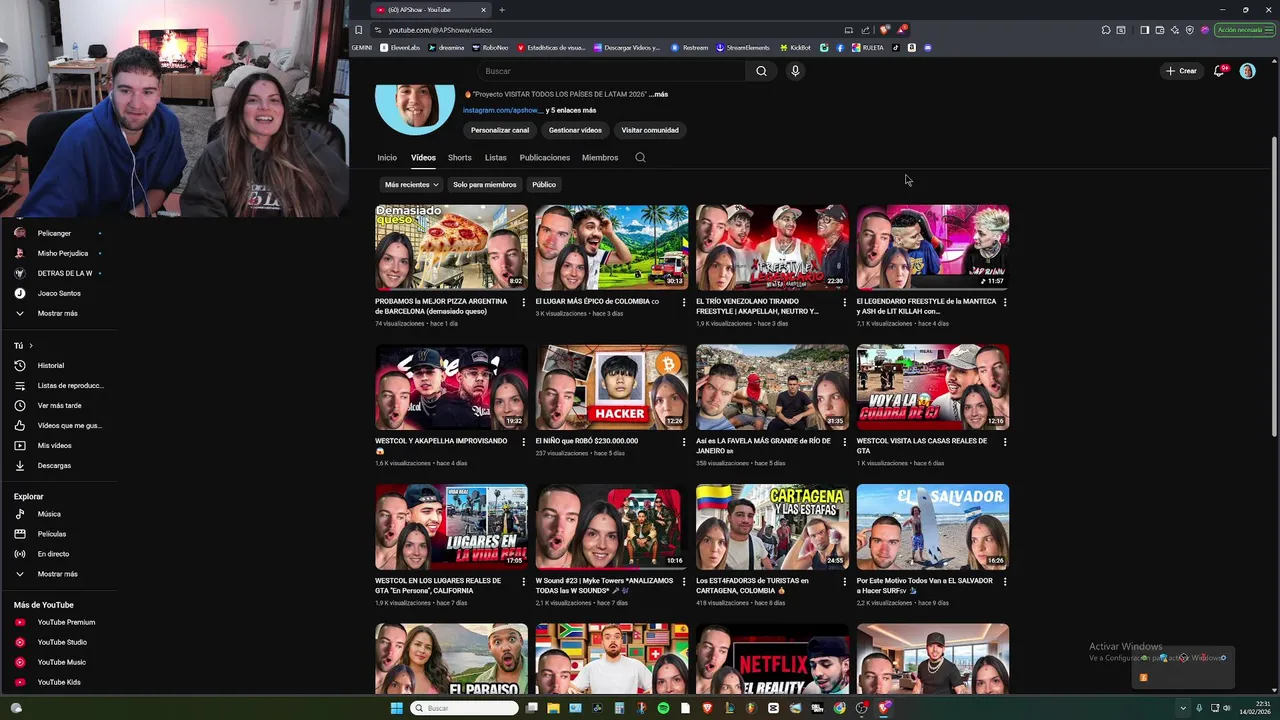Open File Explorer from the taskbar
Screen dimensions: 1280x720
pyautogui.click(x=553, y=708)
